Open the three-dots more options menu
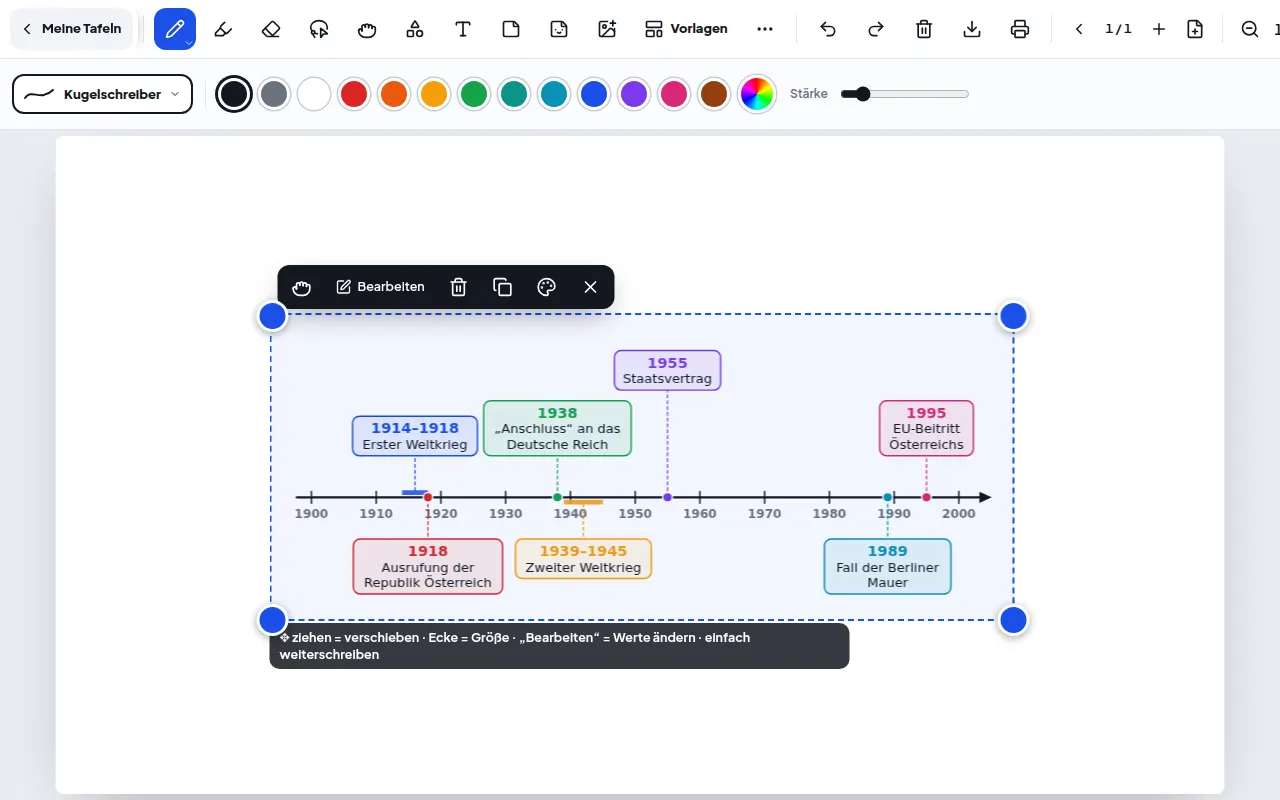The width and height of the screenshot is (1280, 800). (x=765, y=29)
